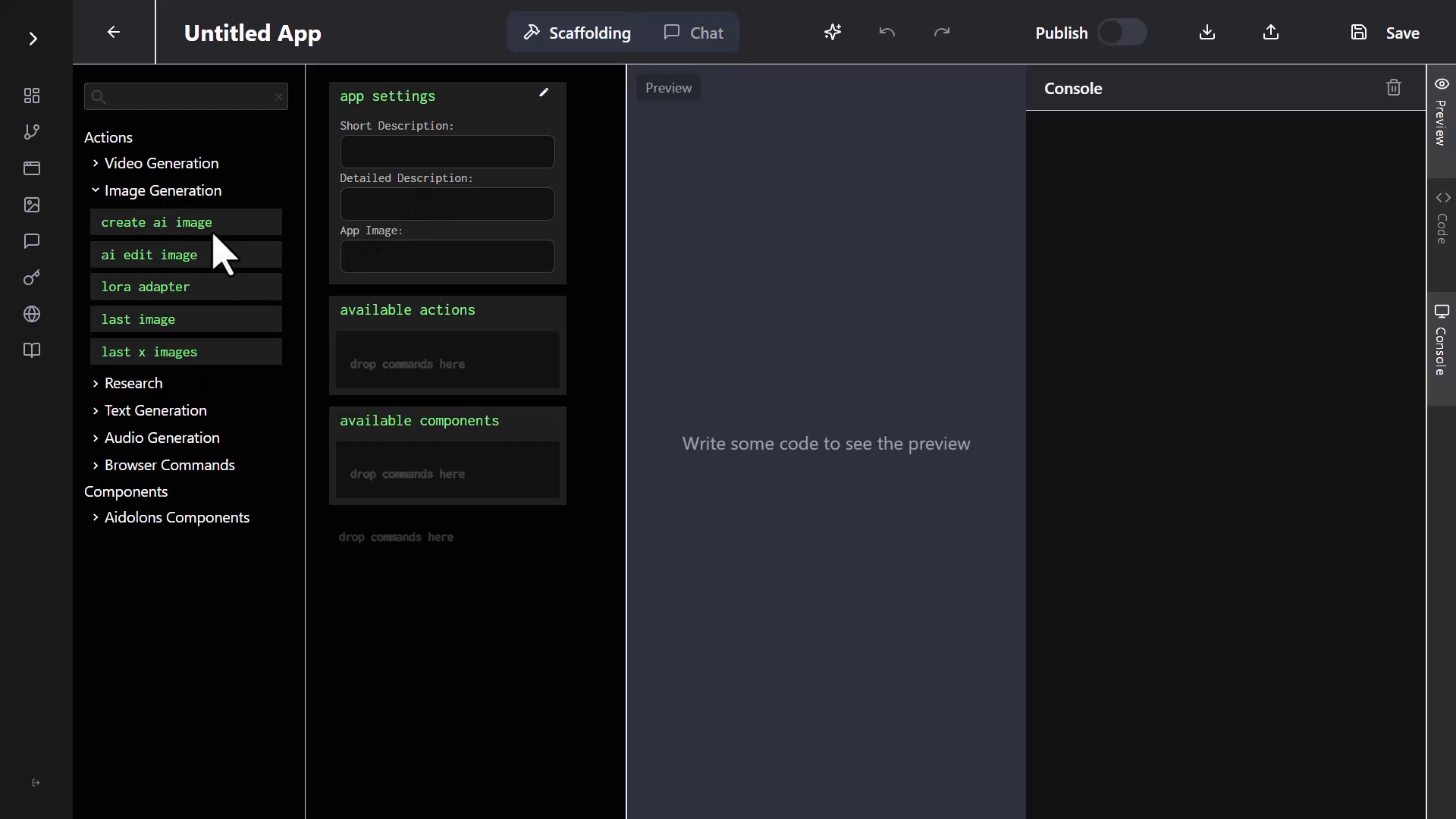Open the browser window icon in sidebar
This screenshot has width=1456, height=819.
pos(31,168)
